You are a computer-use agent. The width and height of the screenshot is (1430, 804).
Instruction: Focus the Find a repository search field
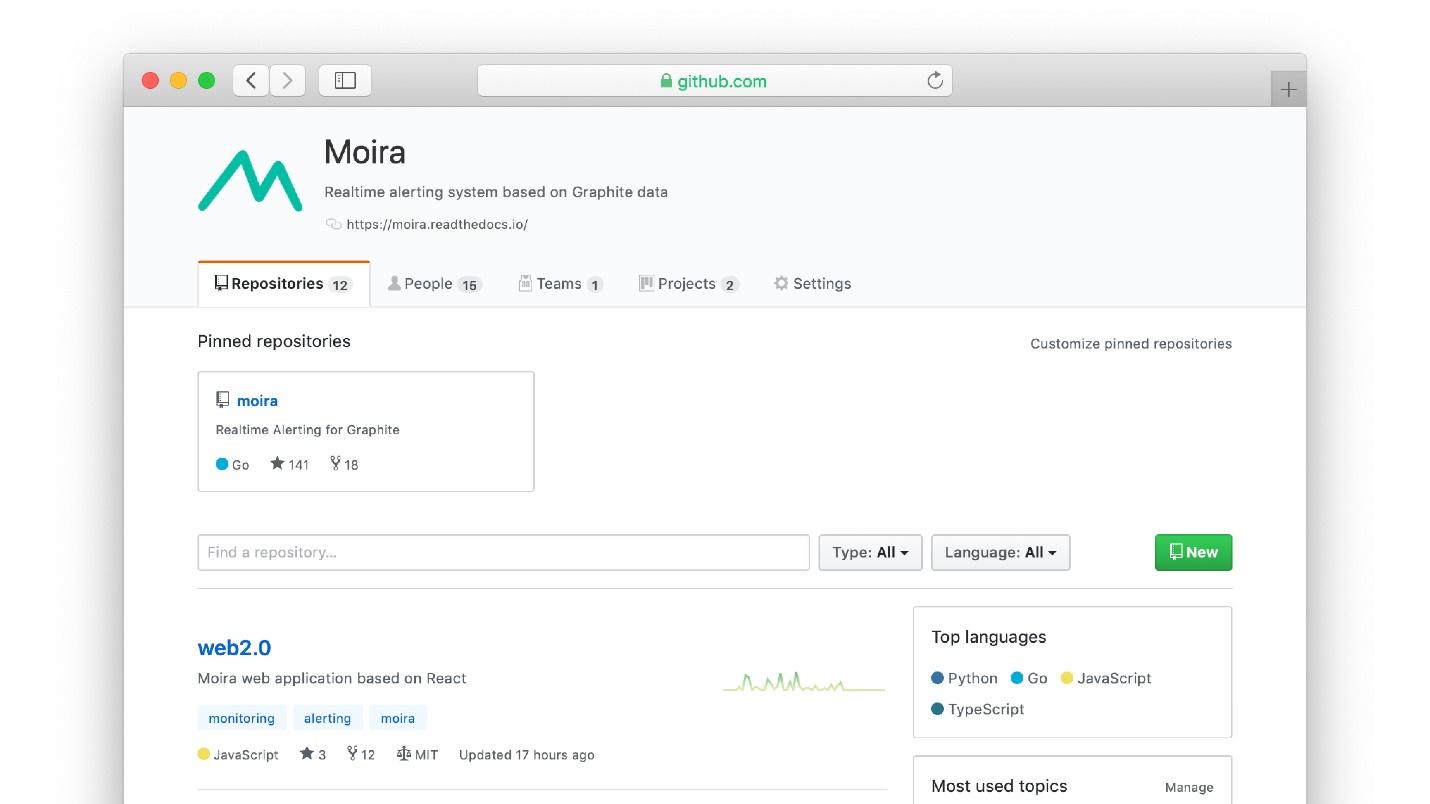503,552
